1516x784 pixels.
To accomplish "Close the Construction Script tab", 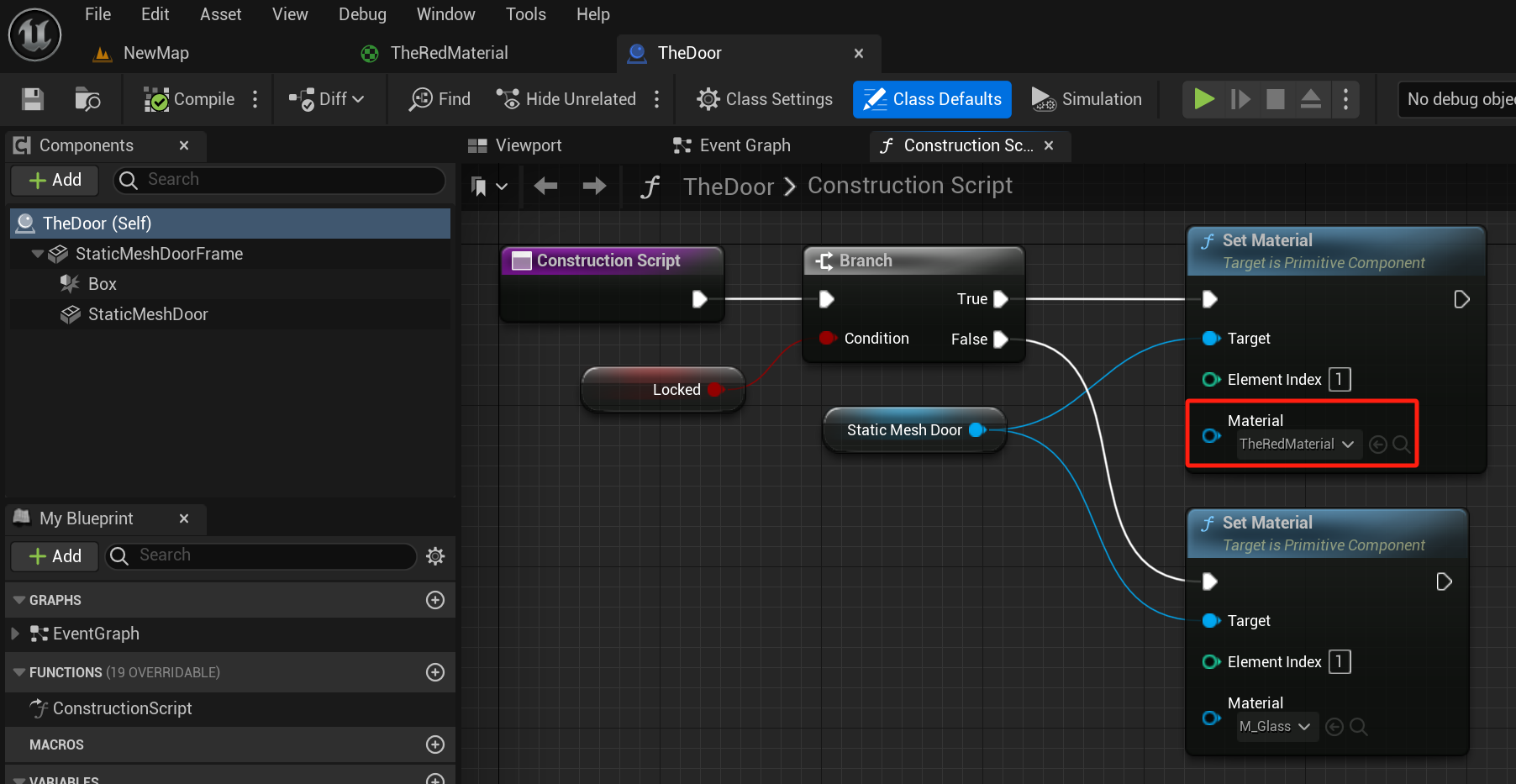I will tap(1049, 145).
